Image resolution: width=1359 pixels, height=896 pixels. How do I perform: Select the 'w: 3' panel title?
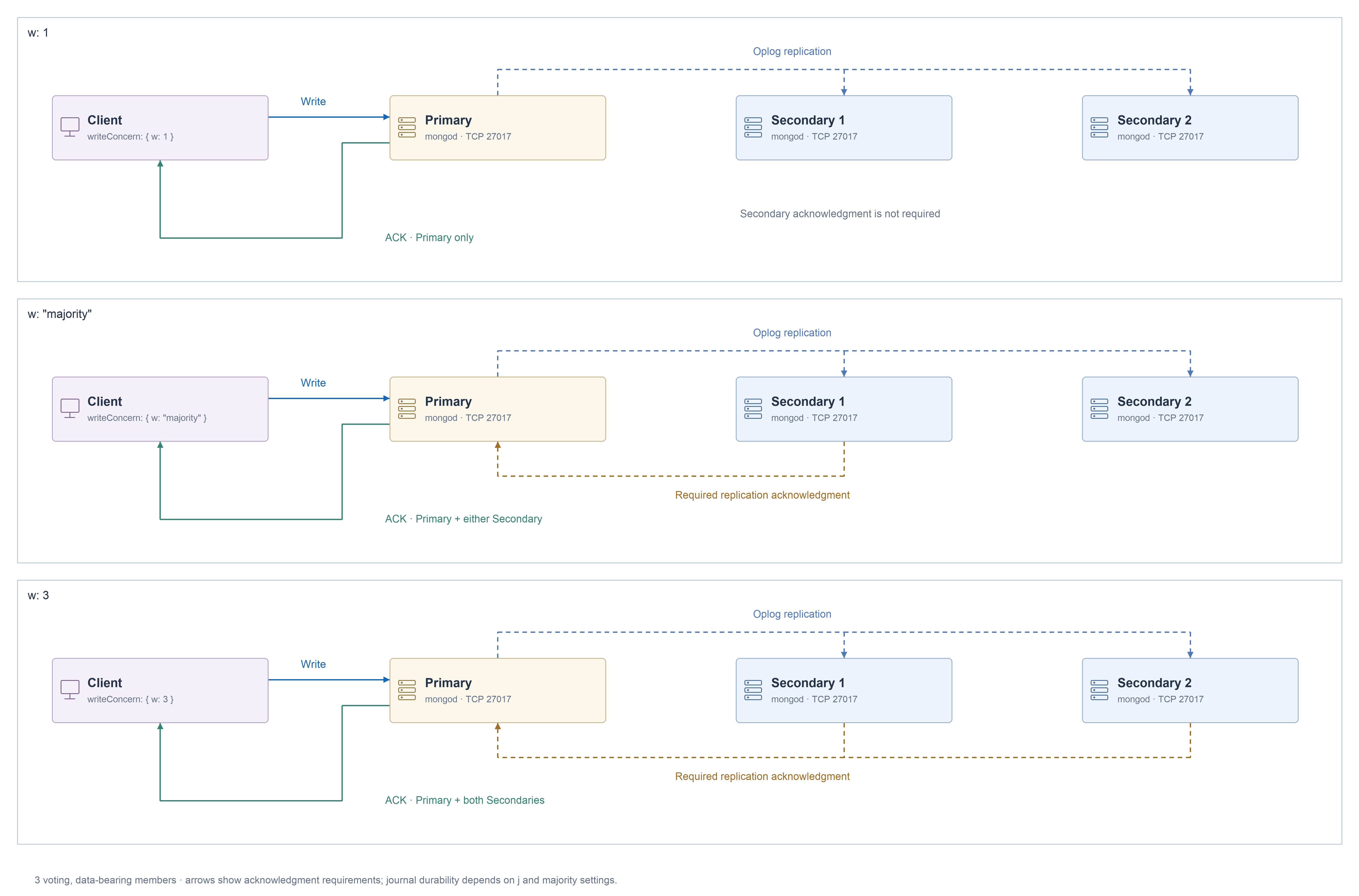click(x=38, y=595)
